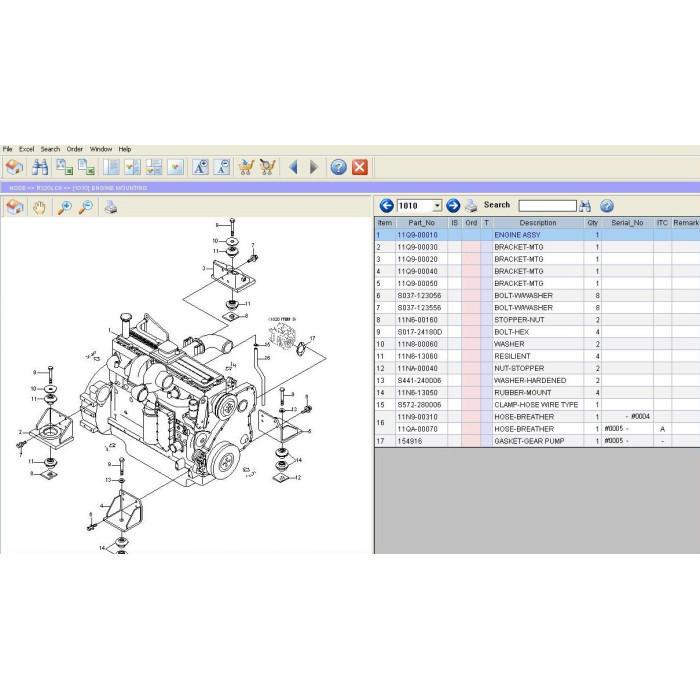The width and height of the screenshot is (700, 700).
Task: Print the diagram with printer icon
Action: [110, 207]
